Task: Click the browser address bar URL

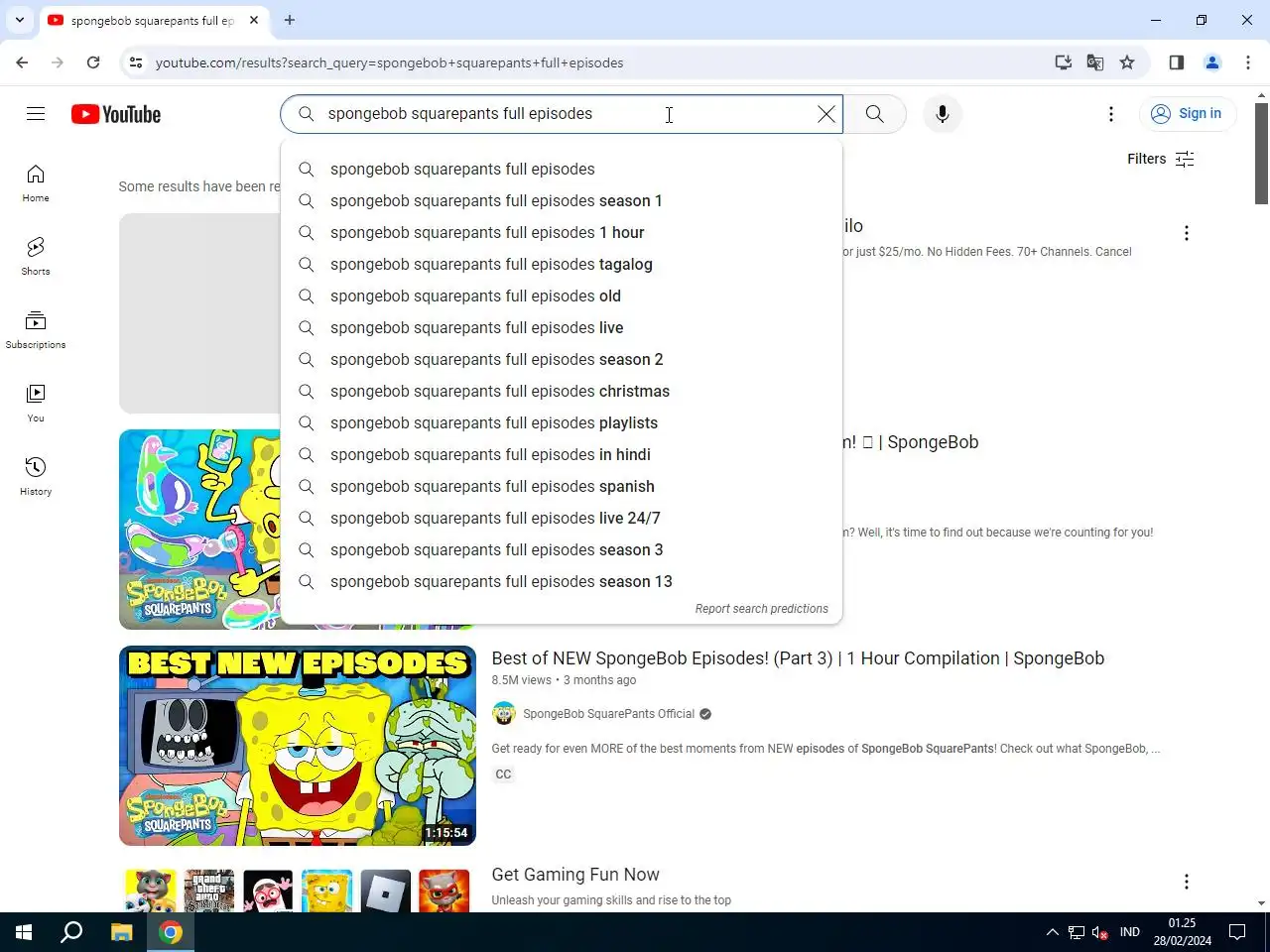Action: pyautogui.click(x=390, y=62)
